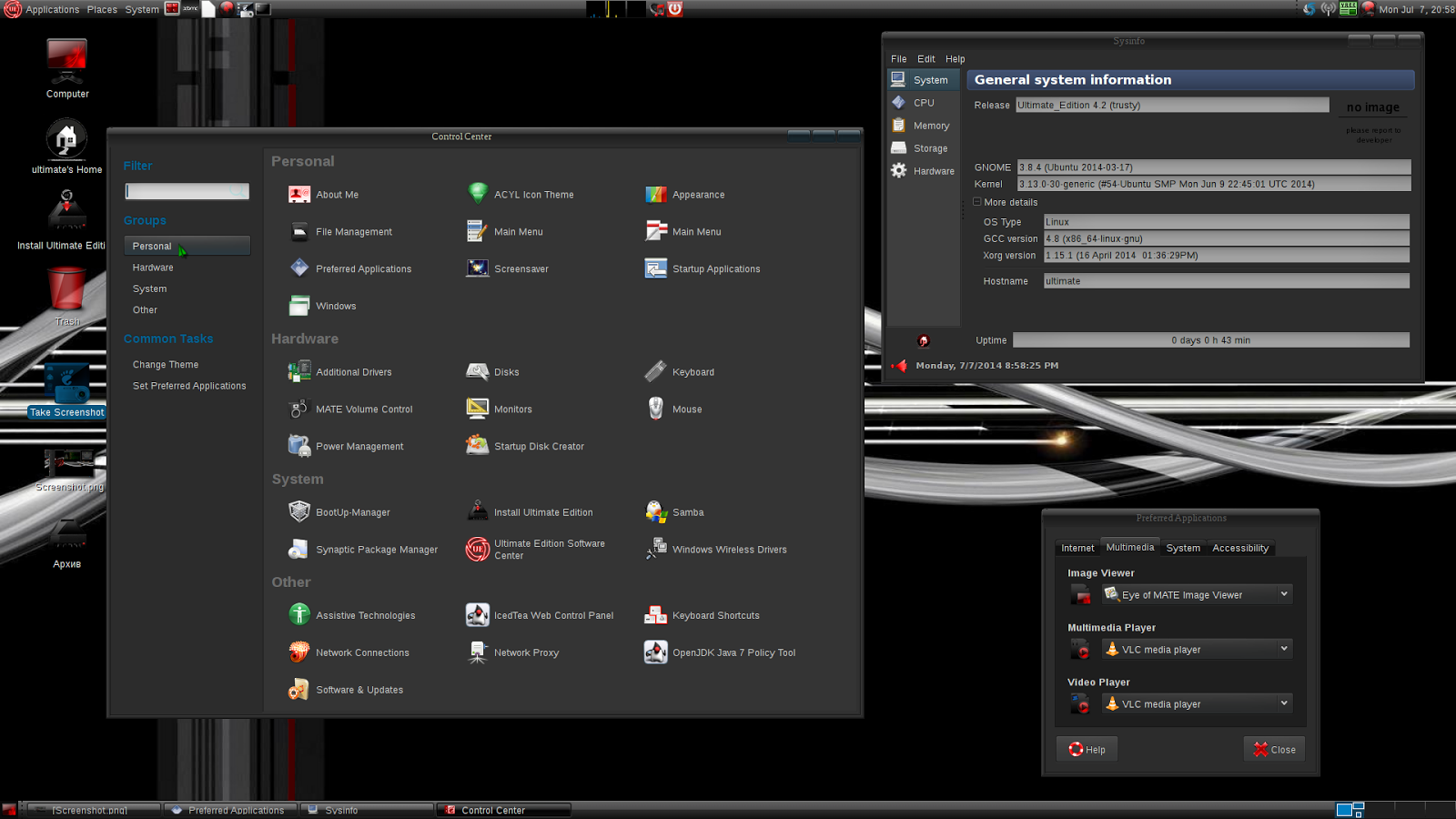The image size is (1456, 819).
Task: Open OpenJDK Java 7 Policy Tool
Action: [x=721, y=653]
